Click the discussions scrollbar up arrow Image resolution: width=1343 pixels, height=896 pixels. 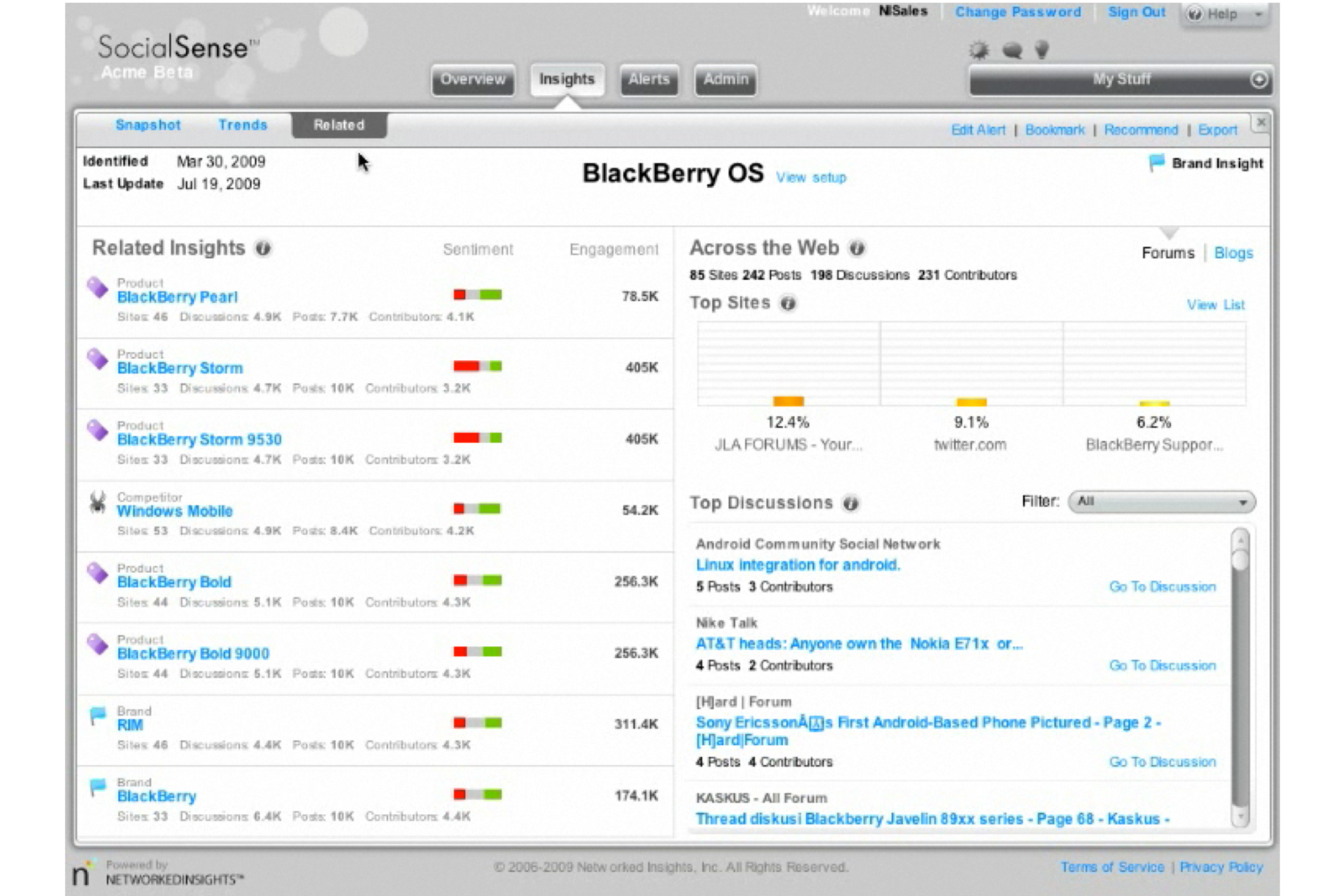coord(1240,539)
